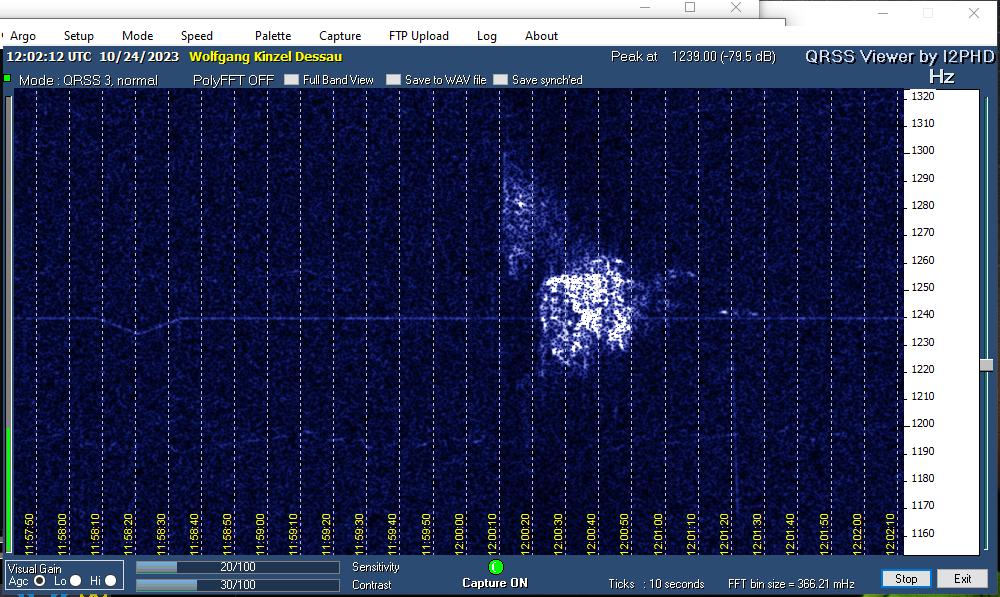Click the FFT bin size = 366.21 mHz text
This screenshot has width=1000, height=597.
[x=791, y=584]
